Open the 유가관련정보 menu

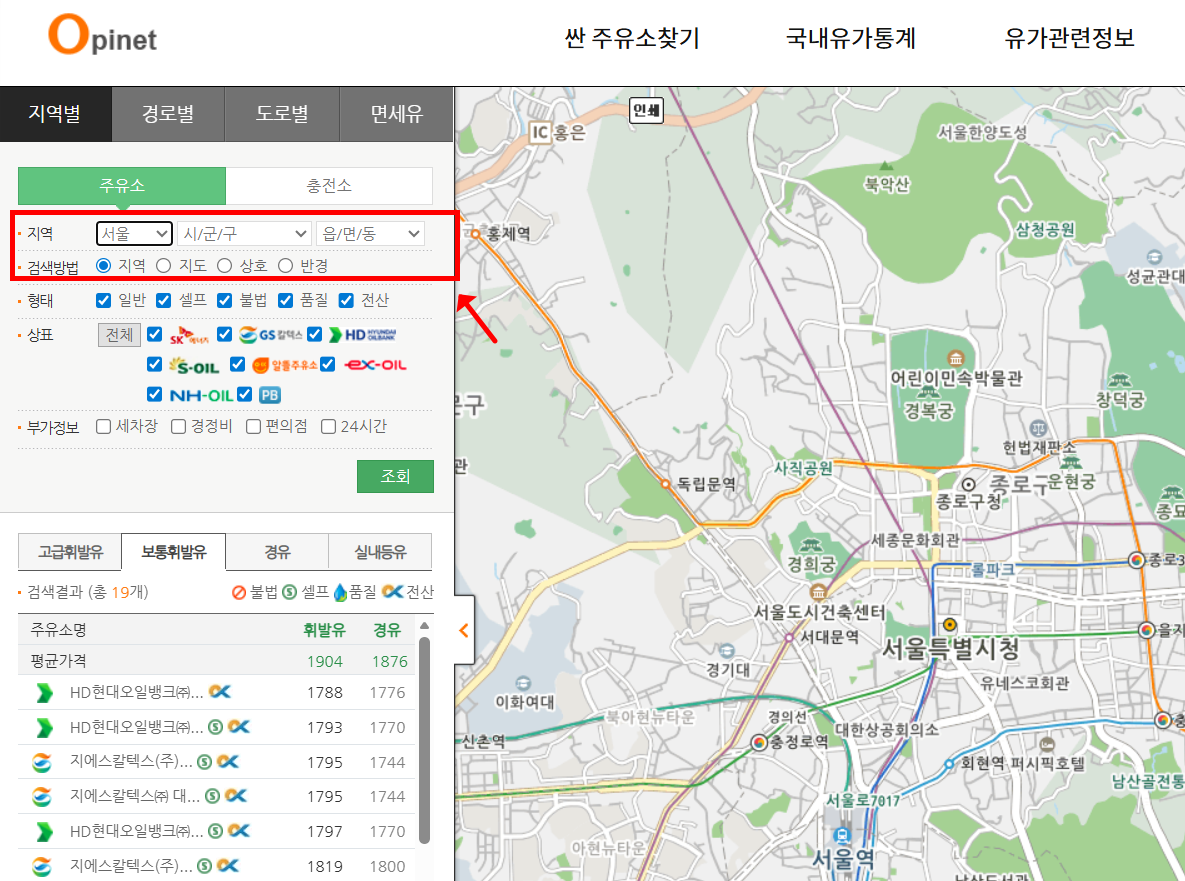click(1069, 38)
